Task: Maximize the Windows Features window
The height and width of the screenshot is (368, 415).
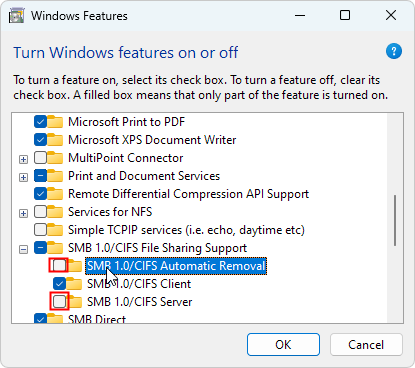Action: pyautogui.click(x=345, y=15)
